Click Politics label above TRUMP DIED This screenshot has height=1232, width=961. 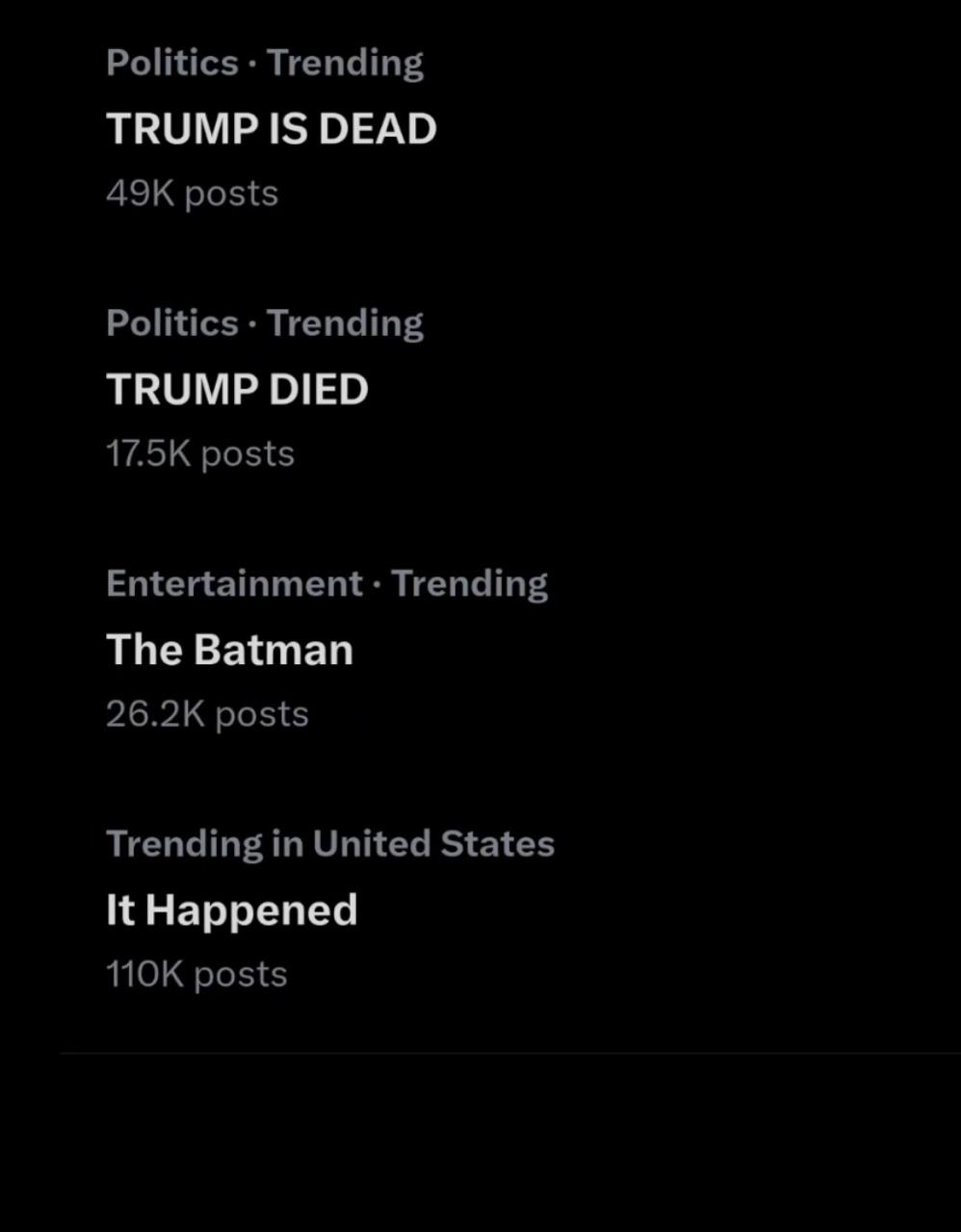(x=171, y=323)
